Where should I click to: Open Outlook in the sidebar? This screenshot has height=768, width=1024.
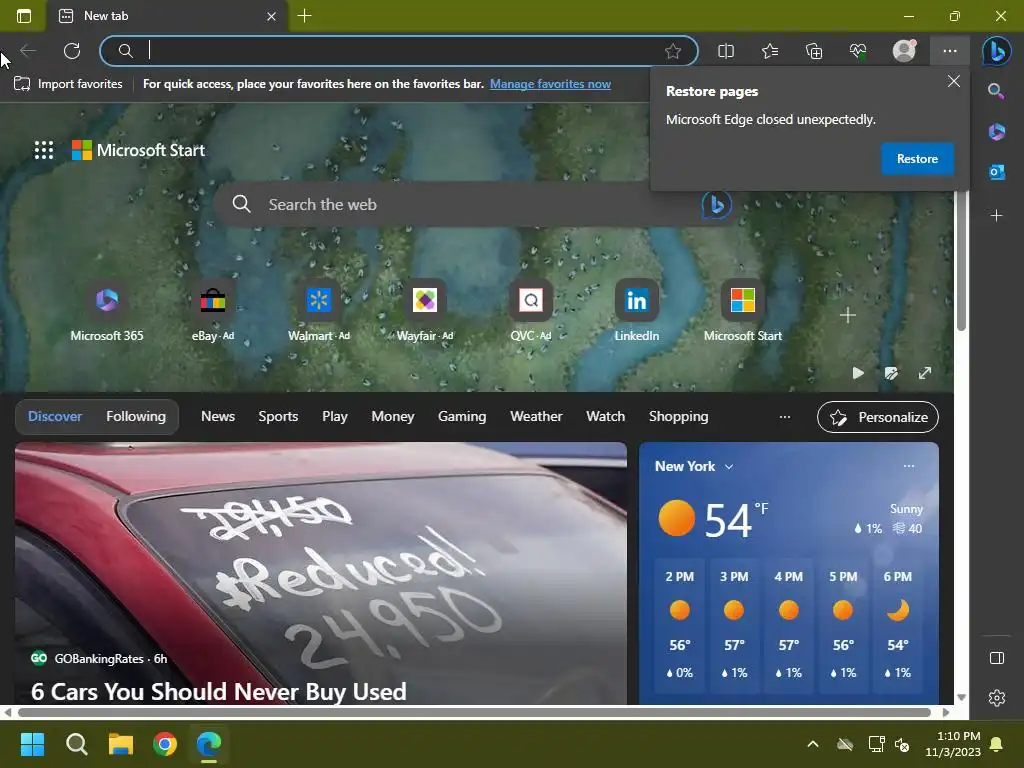pyautogui.click(x=997, y=172)
